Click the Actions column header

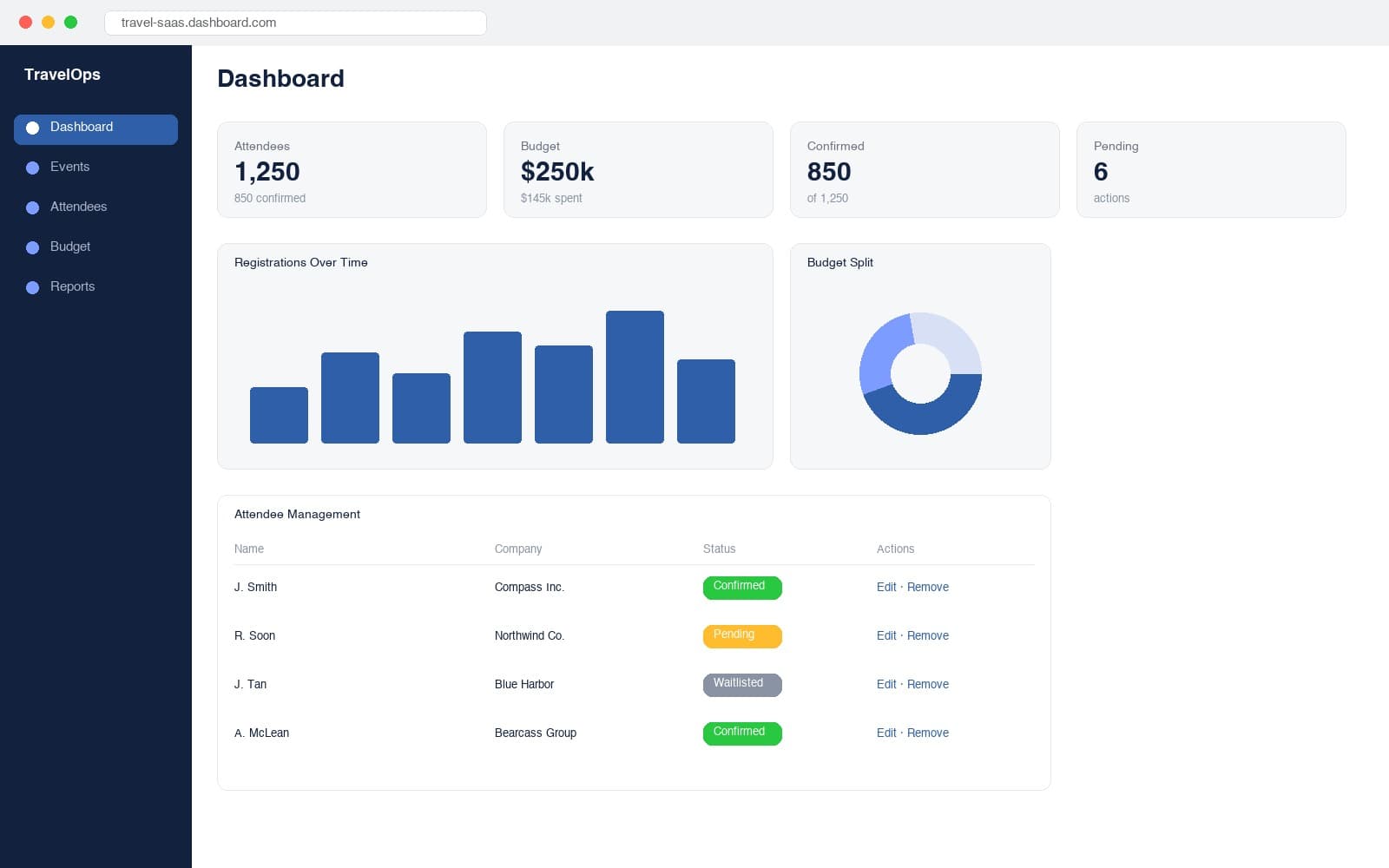(895, 549)
